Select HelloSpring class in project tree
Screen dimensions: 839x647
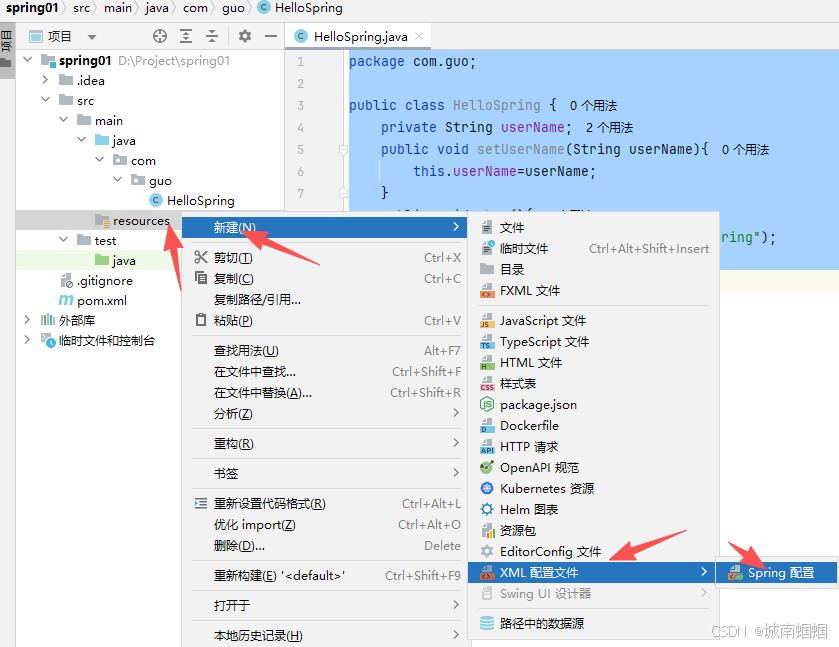point(200,200)
